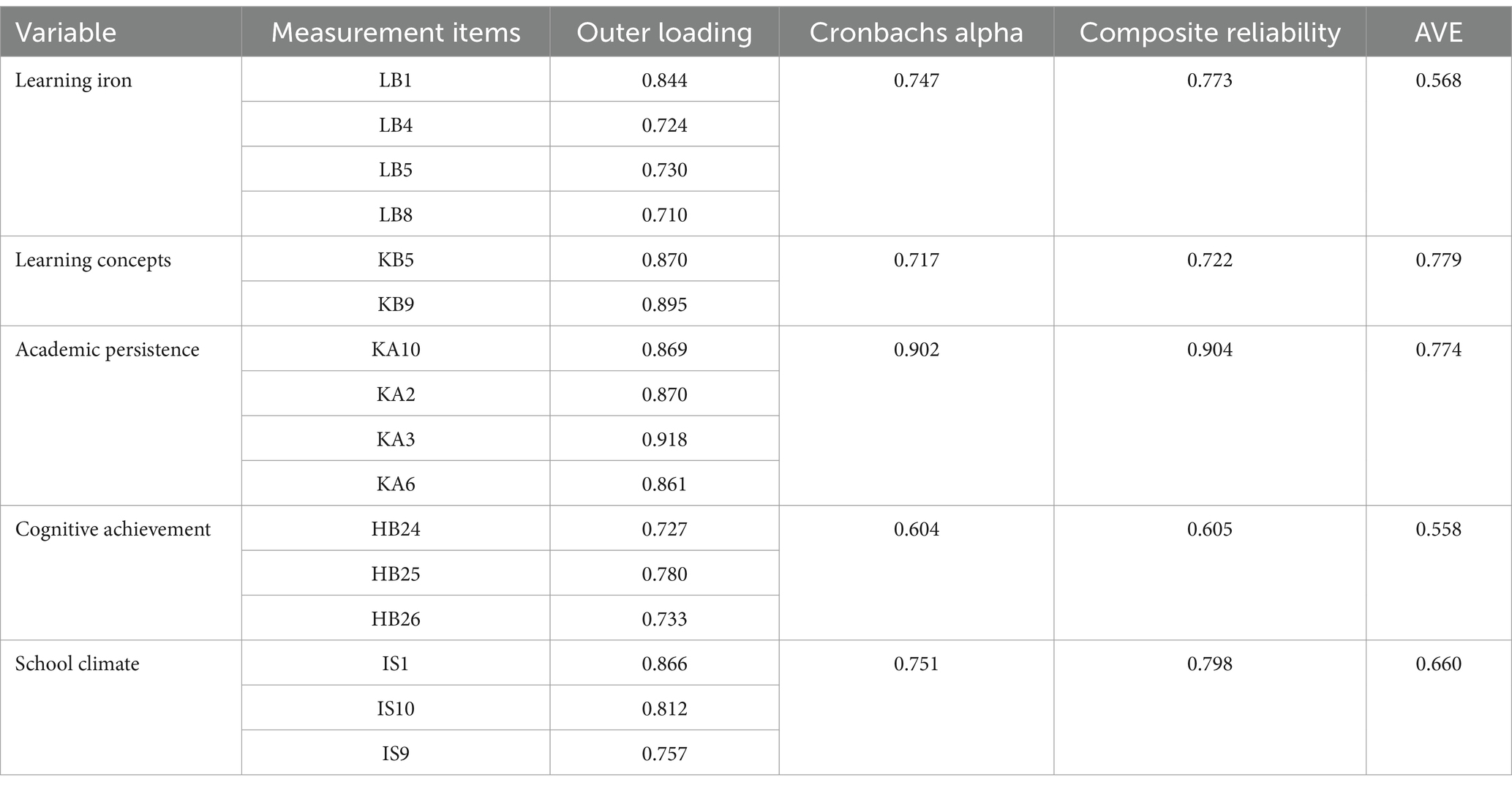
Task: Click the Learning iron variable cell
Action: pyautogui.click(x=74, y=80)
